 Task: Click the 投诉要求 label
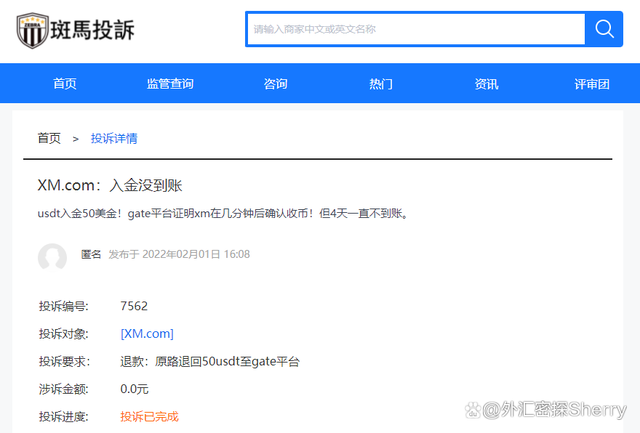click(64, 362)
